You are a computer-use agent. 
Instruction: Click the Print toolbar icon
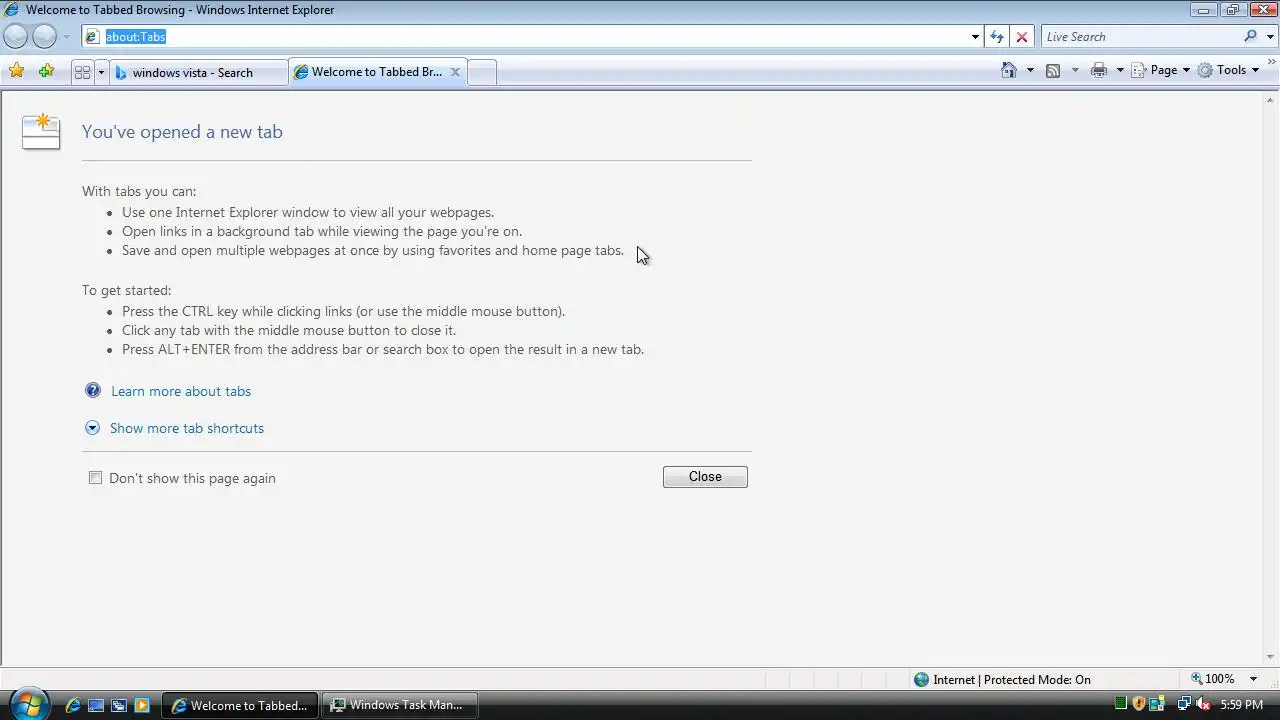[1099, 70]
